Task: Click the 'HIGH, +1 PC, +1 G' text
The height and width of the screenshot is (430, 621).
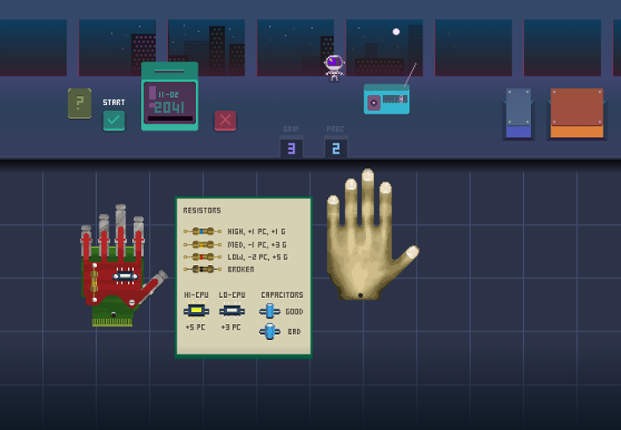Action: coord(256,231)
